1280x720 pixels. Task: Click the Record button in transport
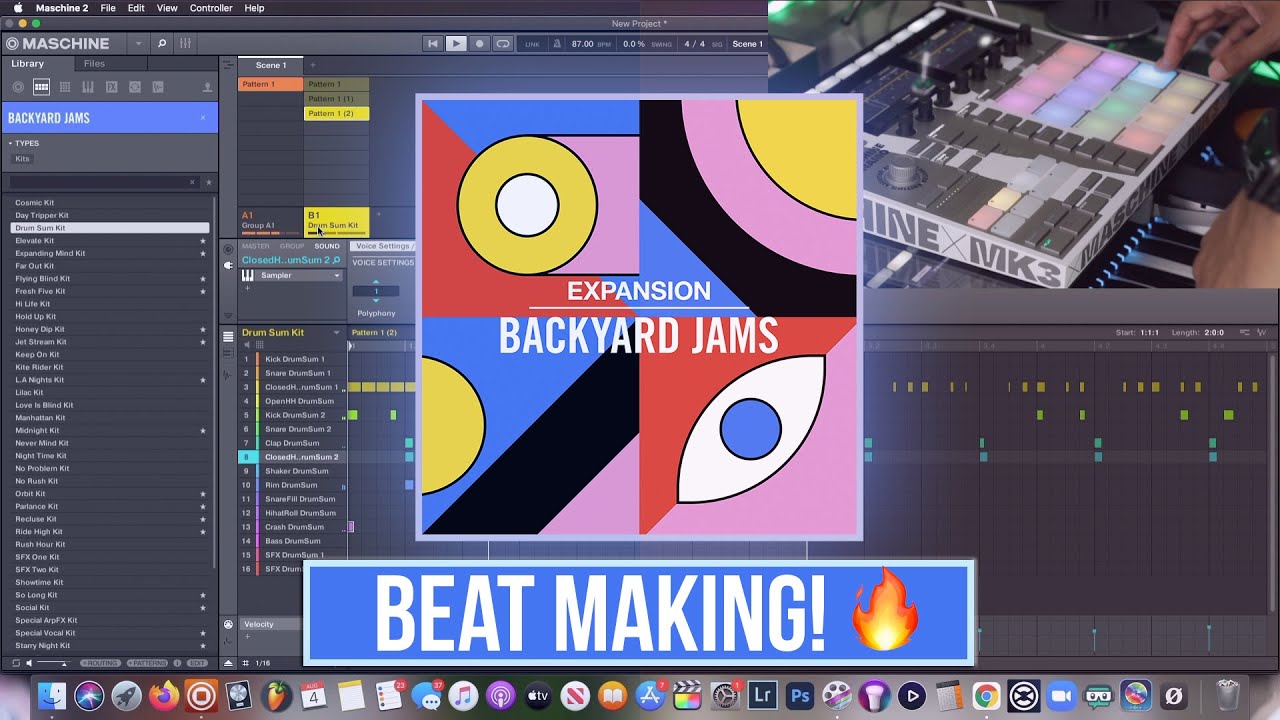(479, 44)
